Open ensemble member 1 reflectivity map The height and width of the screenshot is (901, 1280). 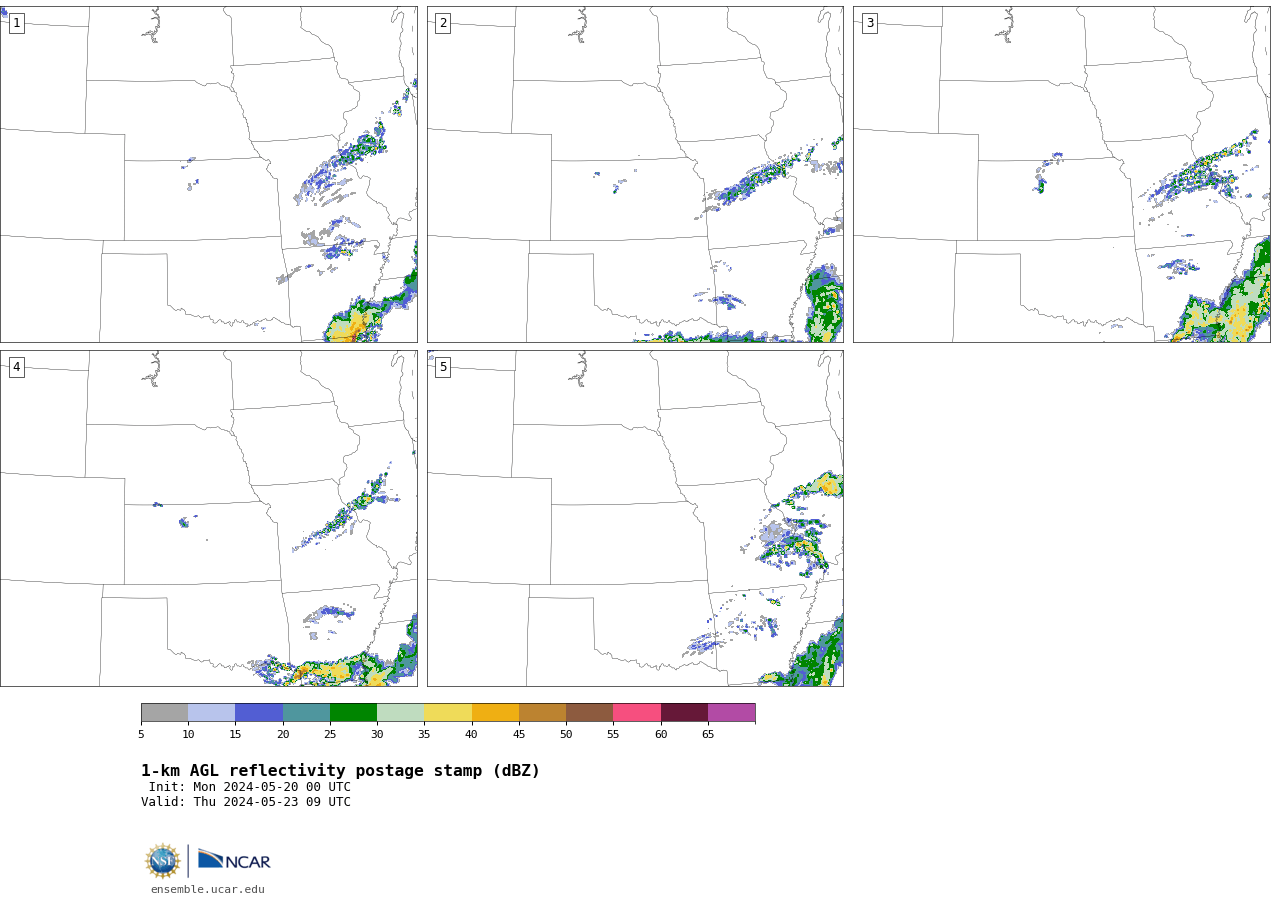[x=208, y=174]
